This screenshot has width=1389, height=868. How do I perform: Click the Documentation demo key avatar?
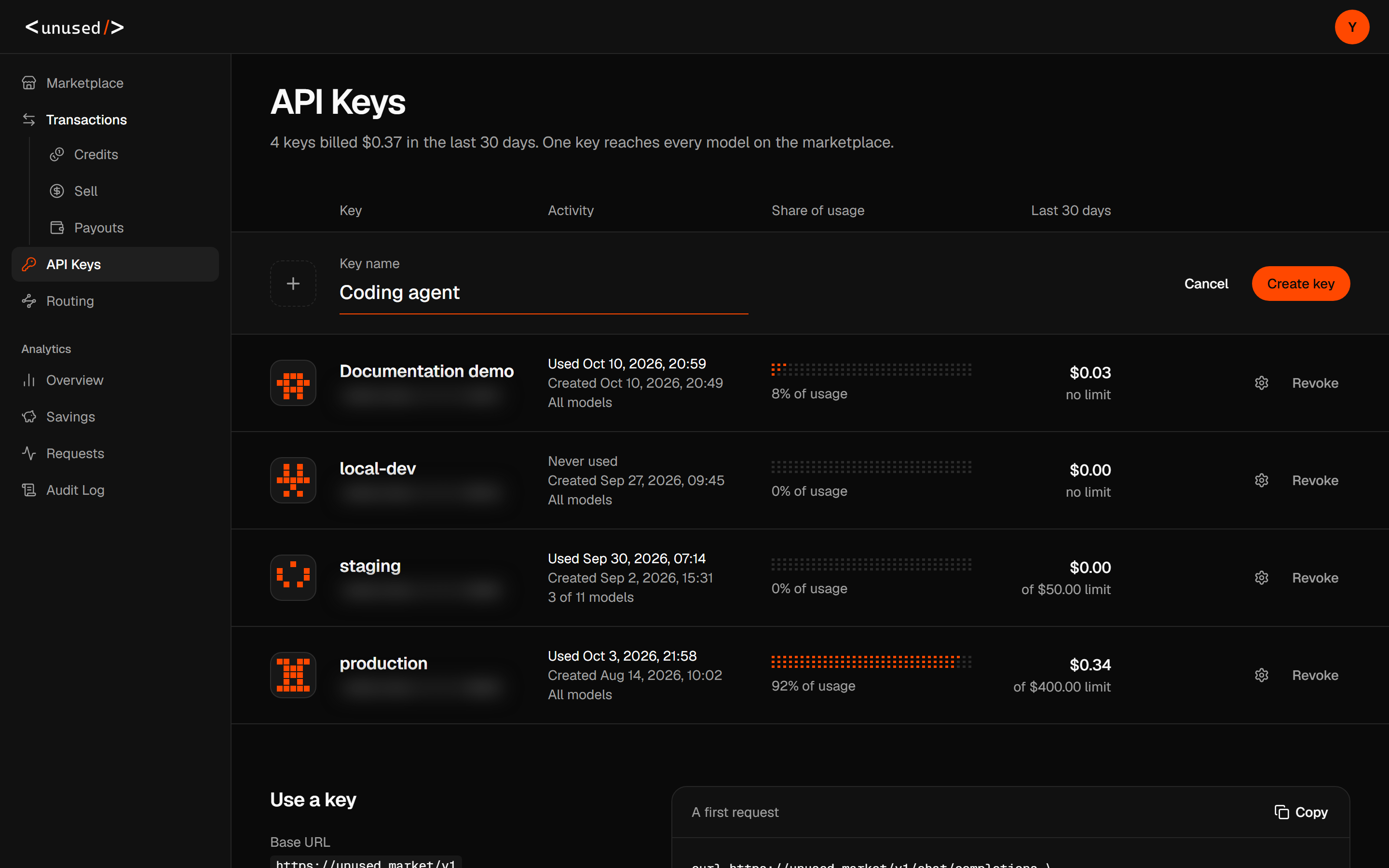(293, 383)
